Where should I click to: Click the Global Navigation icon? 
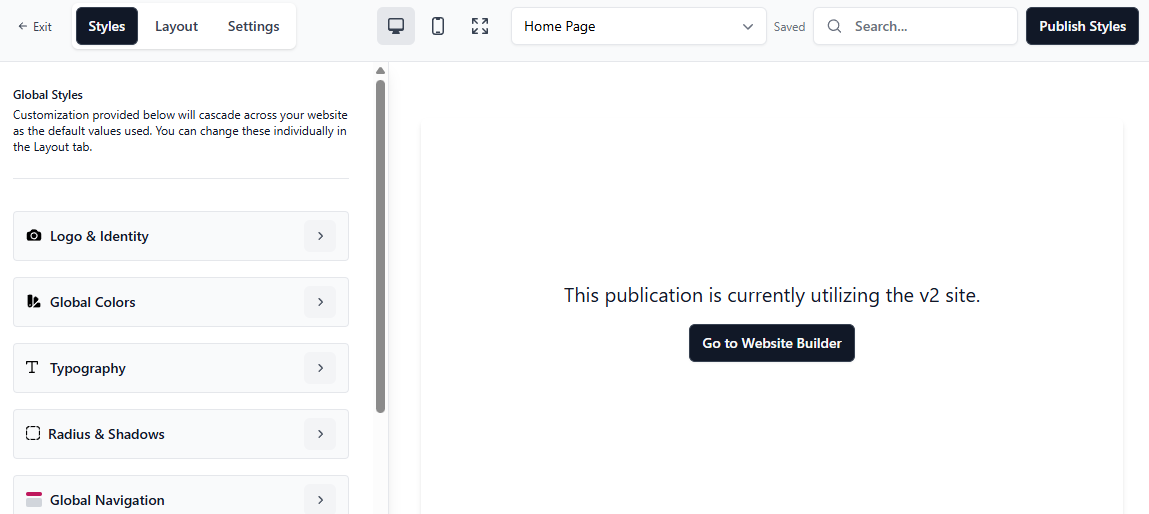pyautogui.click(x=34, y=500)
